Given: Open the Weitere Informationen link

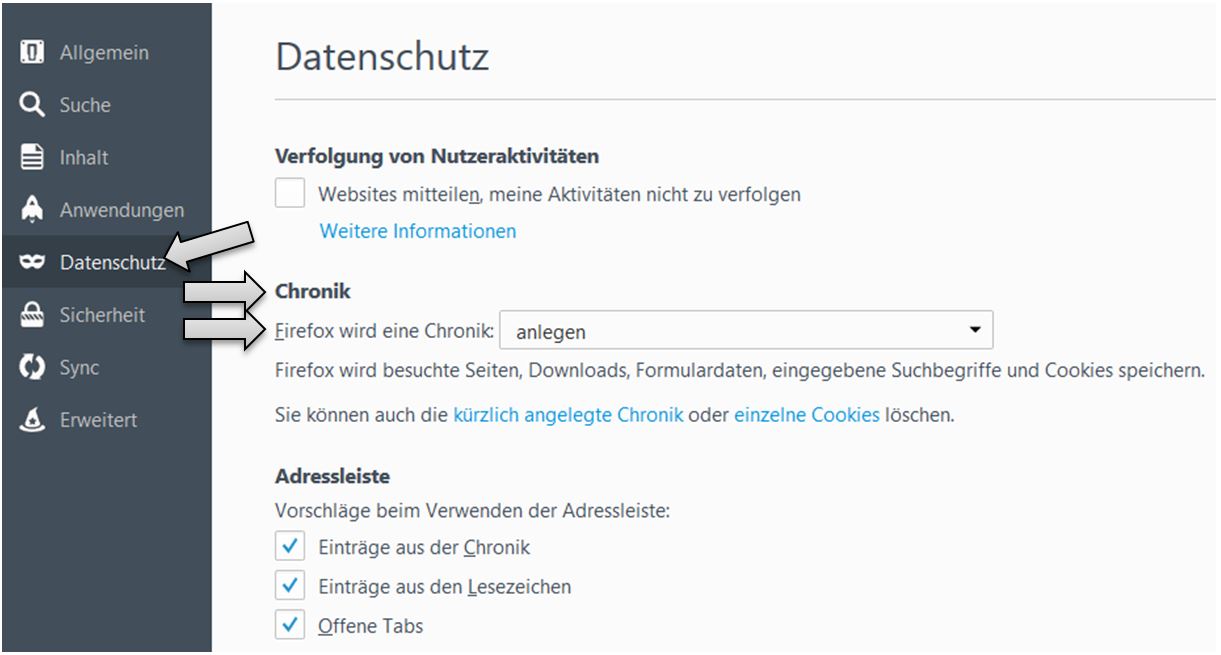Looking at the screenshot, I should click(x=418, y=231).
